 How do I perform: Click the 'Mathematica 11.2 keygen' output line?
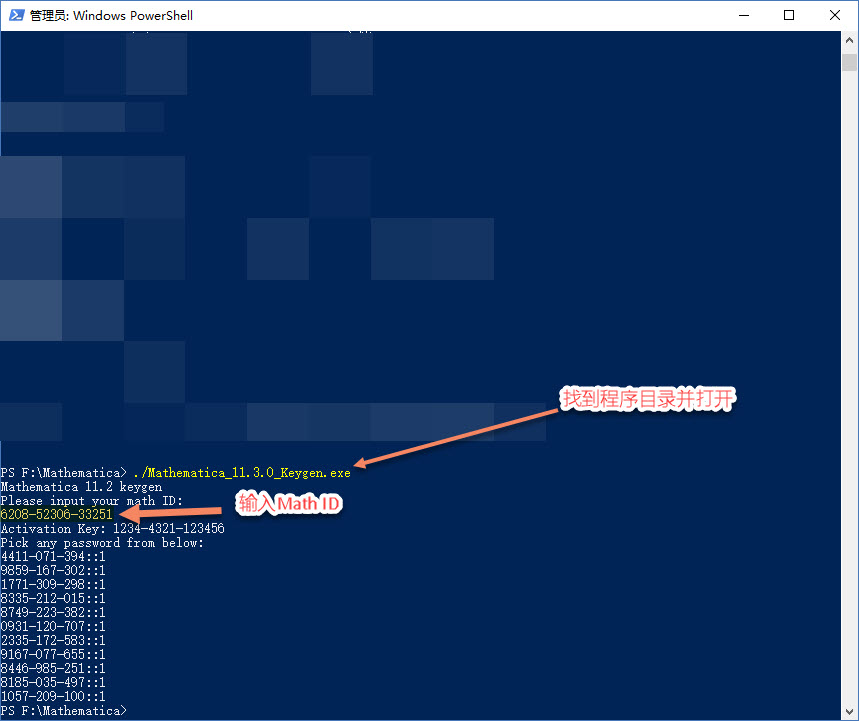(81, 486)
